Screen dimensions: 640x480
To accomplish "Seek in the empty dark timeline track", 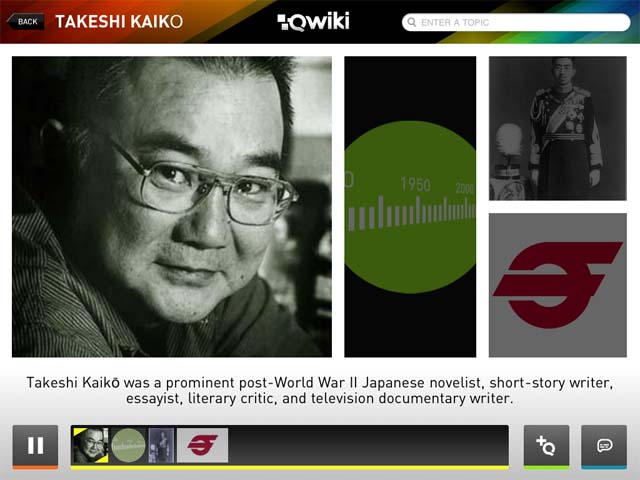I will click(x=368, y=445).
